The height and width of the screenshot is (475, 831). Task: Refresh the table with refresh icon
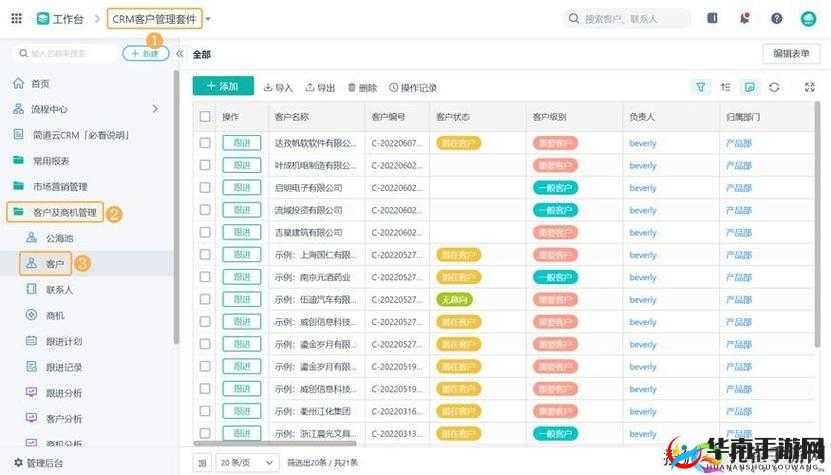(x=774, y=87)
